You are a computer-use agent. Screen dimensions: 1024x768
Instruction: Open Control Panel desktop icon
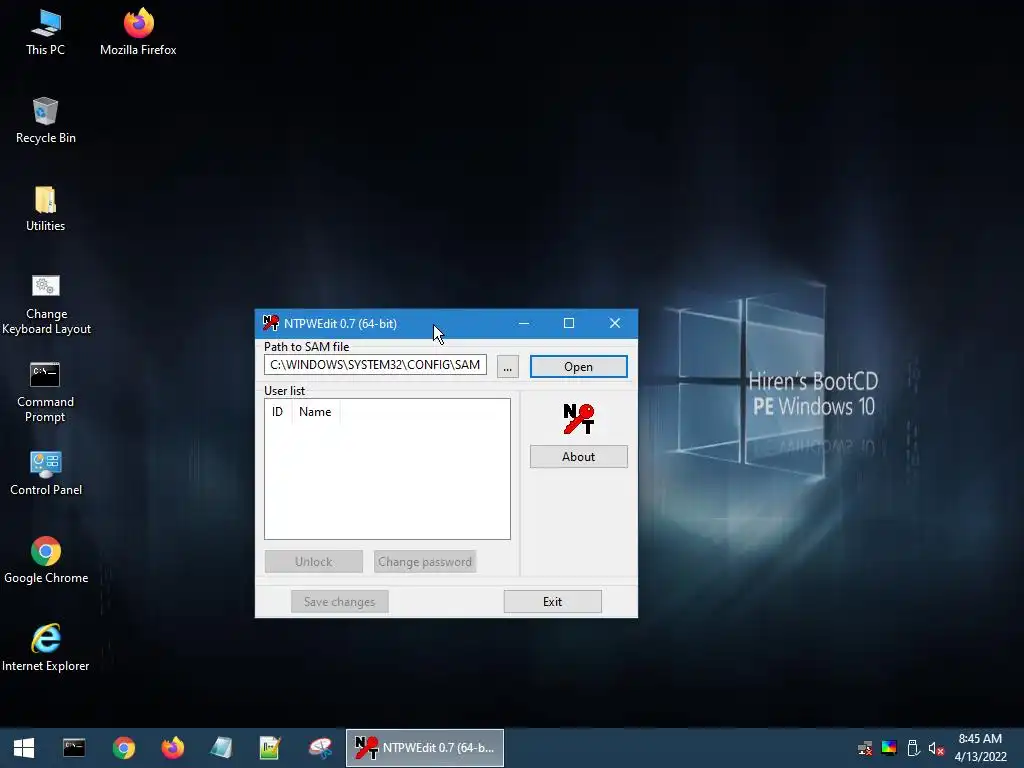coord(46,473)
